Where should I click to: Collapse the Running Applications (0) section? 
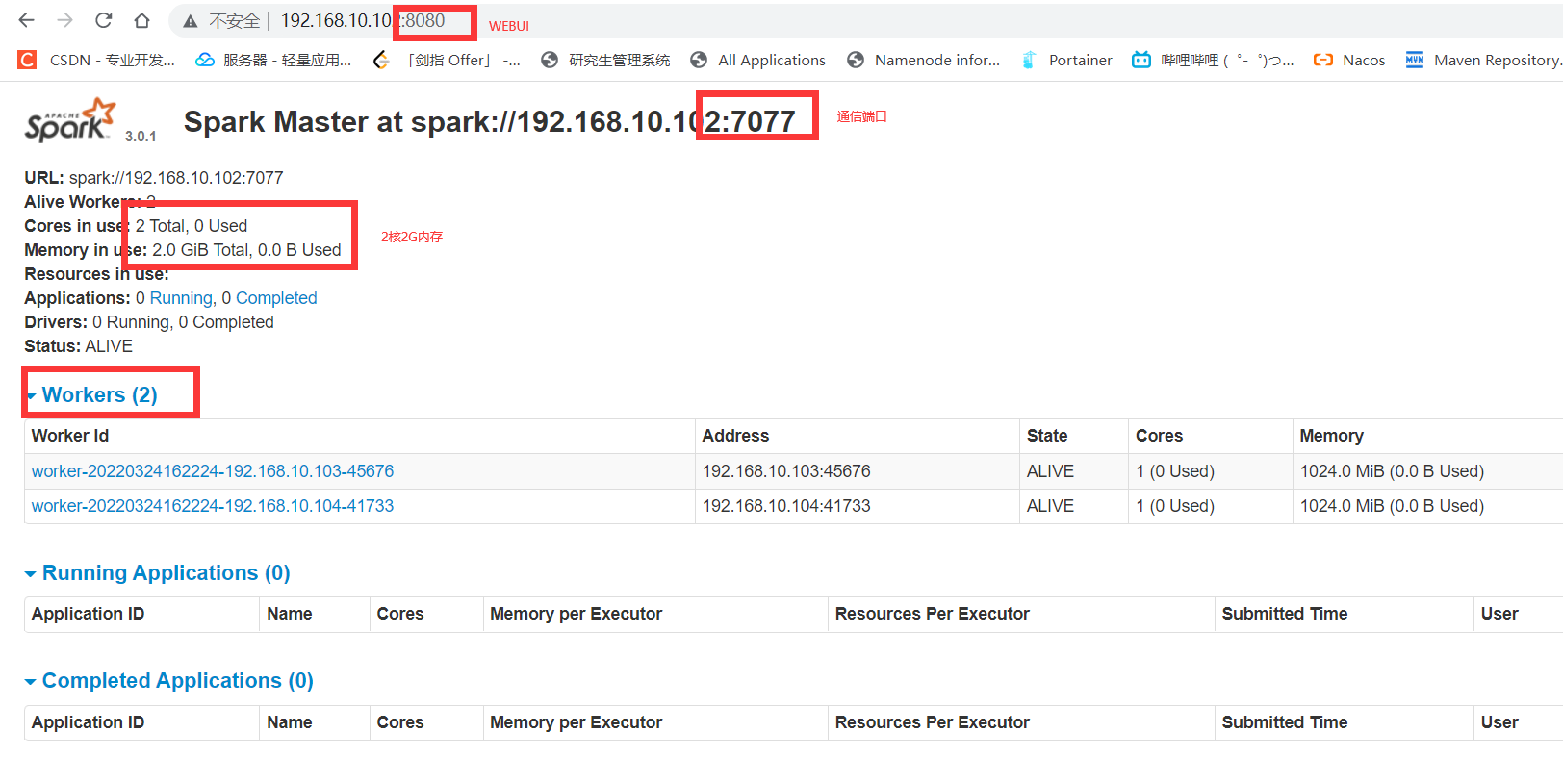(157, 573)
